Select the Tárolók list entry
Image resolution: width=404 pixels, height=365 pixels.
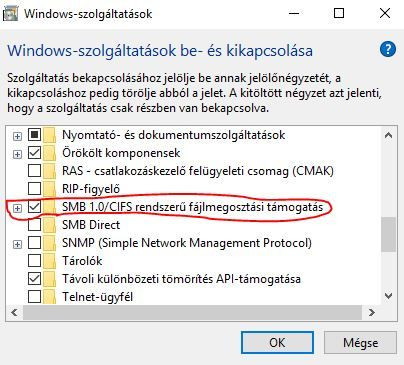(82, 261)
